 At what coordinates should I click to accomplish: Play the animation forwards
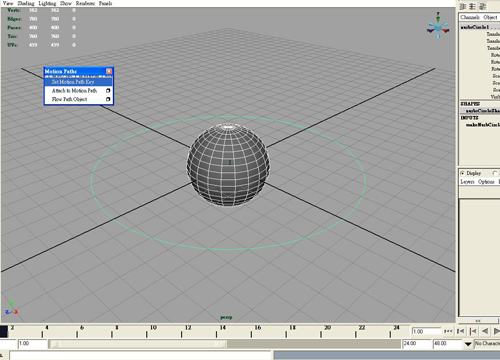(x=496, y=331)
